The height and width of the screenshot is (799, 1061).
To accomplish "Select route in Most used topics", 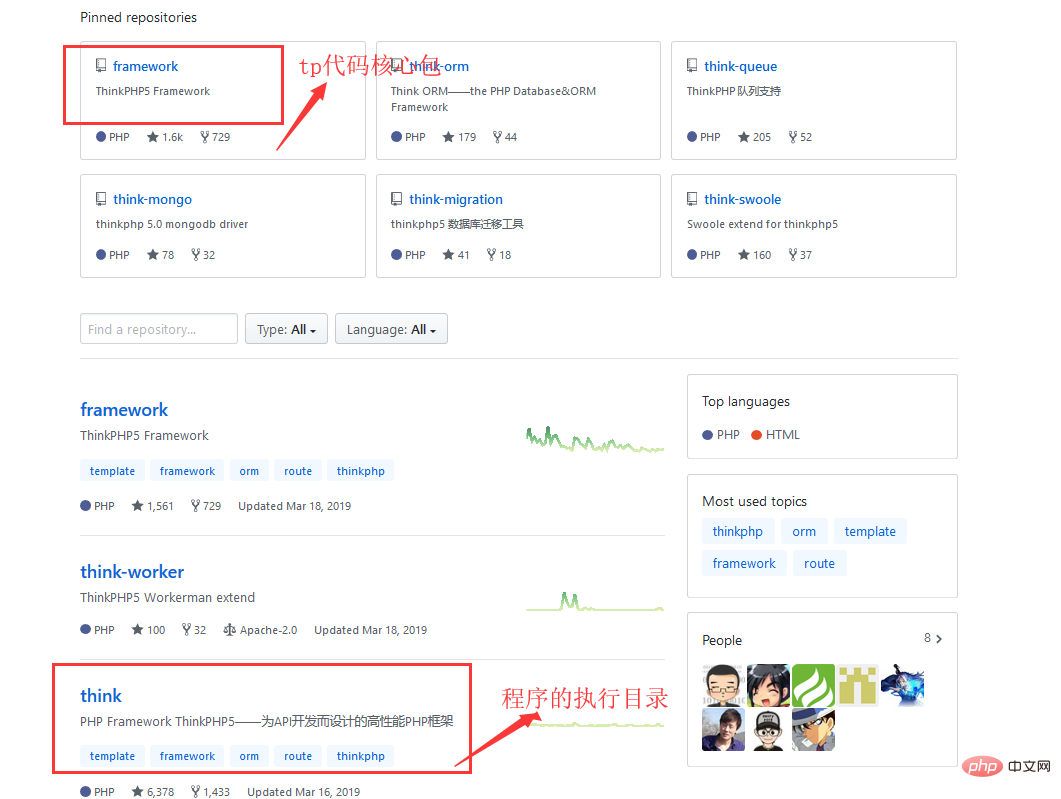I will (x=819, y=564).
